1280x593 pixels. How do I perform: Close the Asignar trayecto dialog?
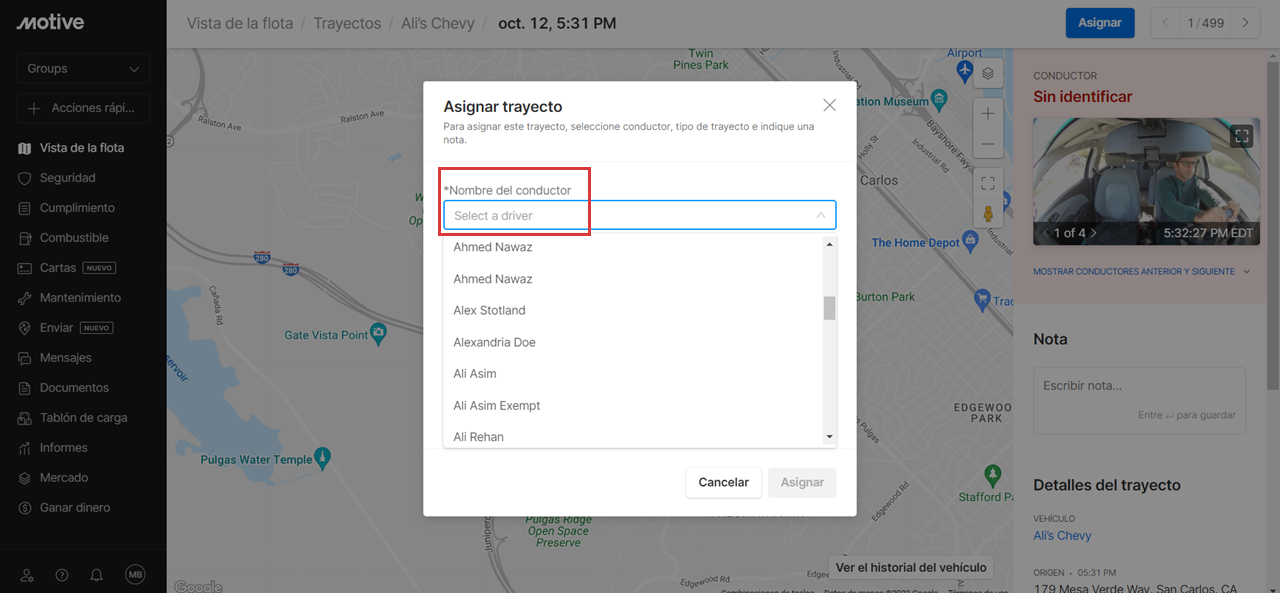pyautogui.click(x=829, y=105)
